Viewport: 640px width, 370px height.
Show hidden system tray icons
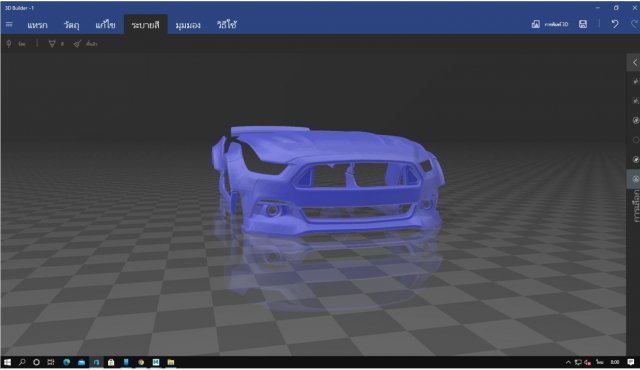pyautogui.click(x=568, y=362)
